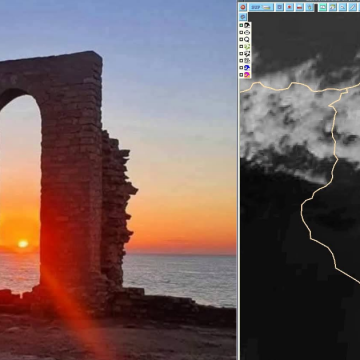Click the red and white printer-like icon
360x360 pixels.
coord(299,7)
